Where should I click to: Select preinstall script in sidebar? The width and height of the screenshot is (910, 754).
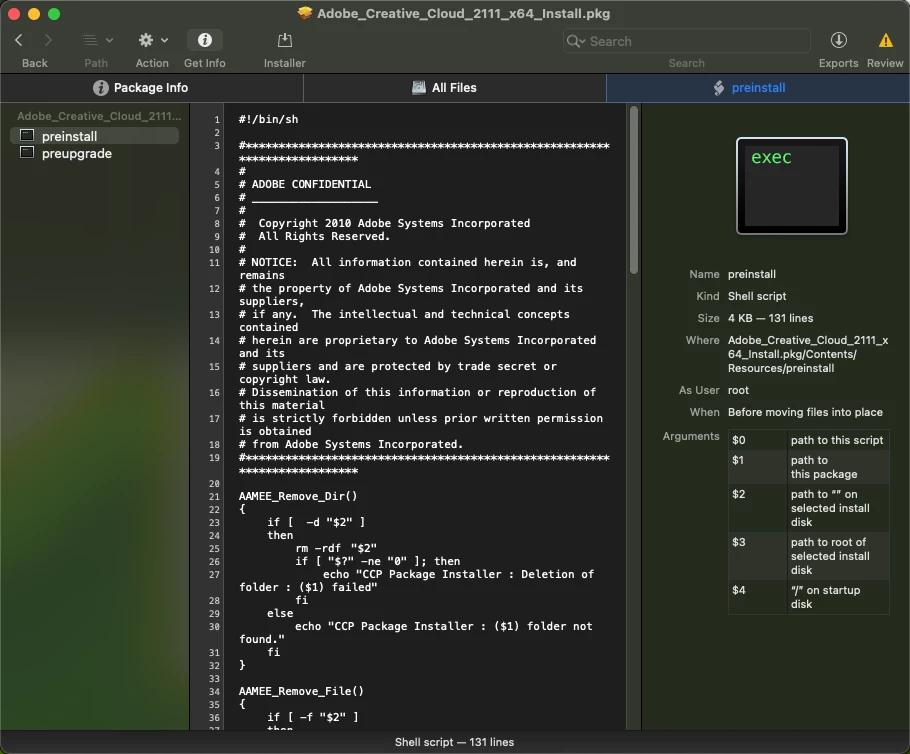[95, 136]
